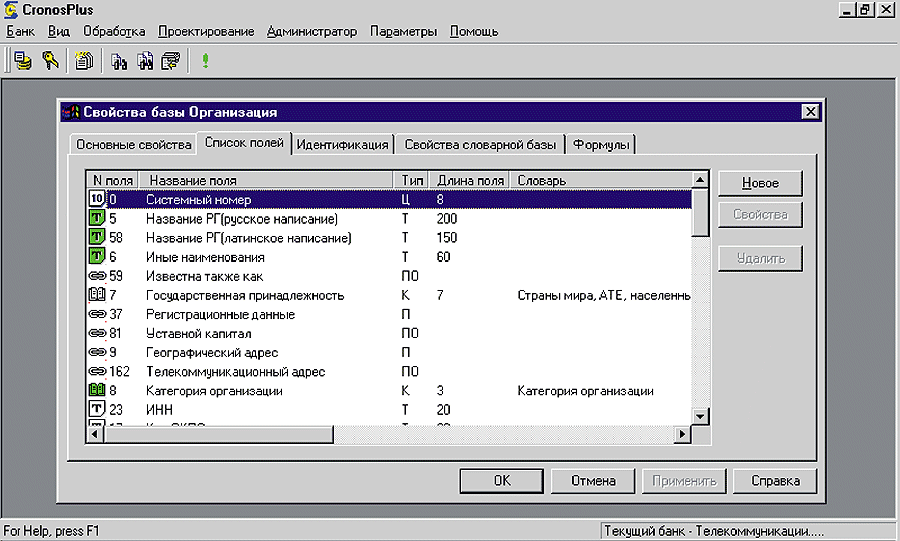Click the link icon of field 81
The image size is (900, 541).
97,333
